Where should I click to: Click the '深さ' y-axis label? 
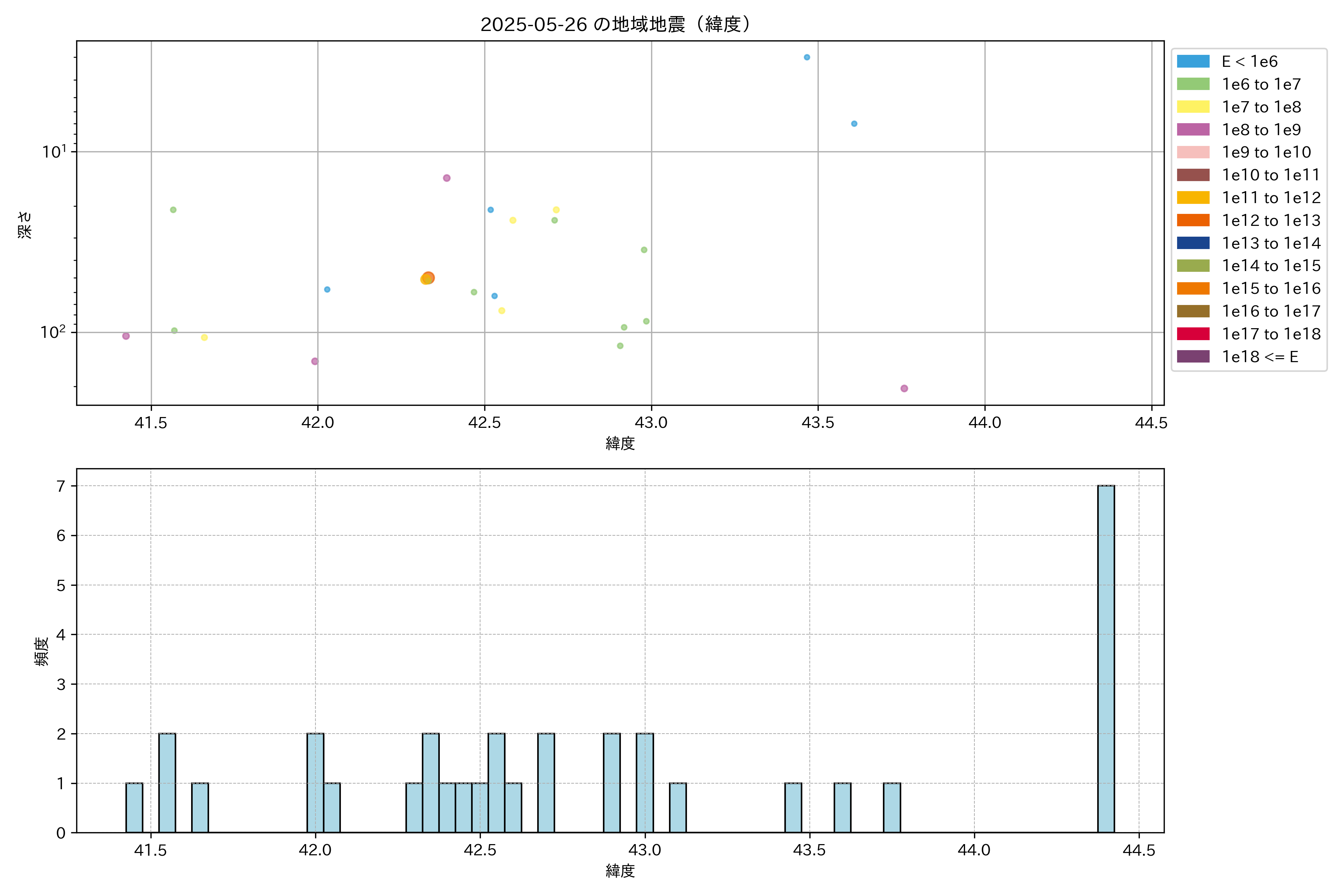tap(25, 225)
